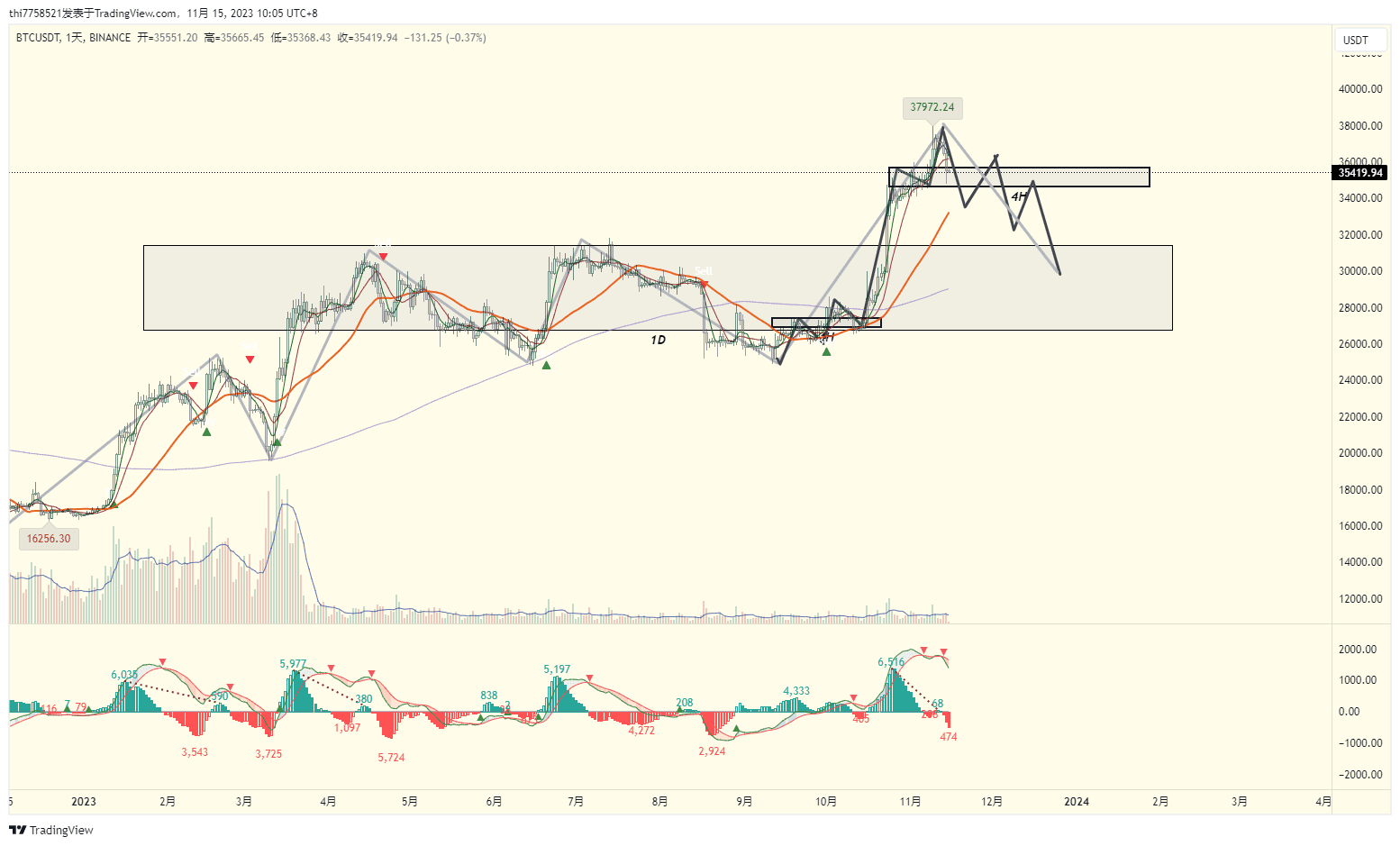
Task: Click the 6,516 histogram peak value
Action: point(891,662)
